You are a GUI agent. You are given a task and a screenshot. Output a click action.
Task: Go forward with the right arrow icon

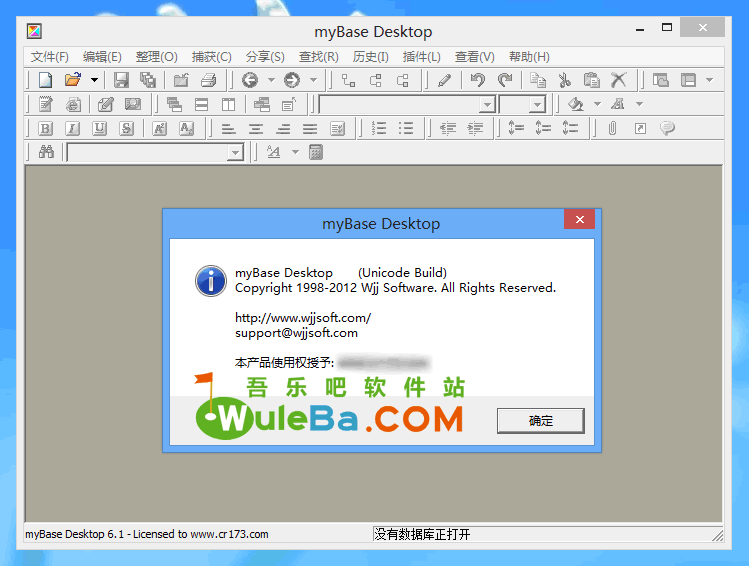click(x=292, y=80)
